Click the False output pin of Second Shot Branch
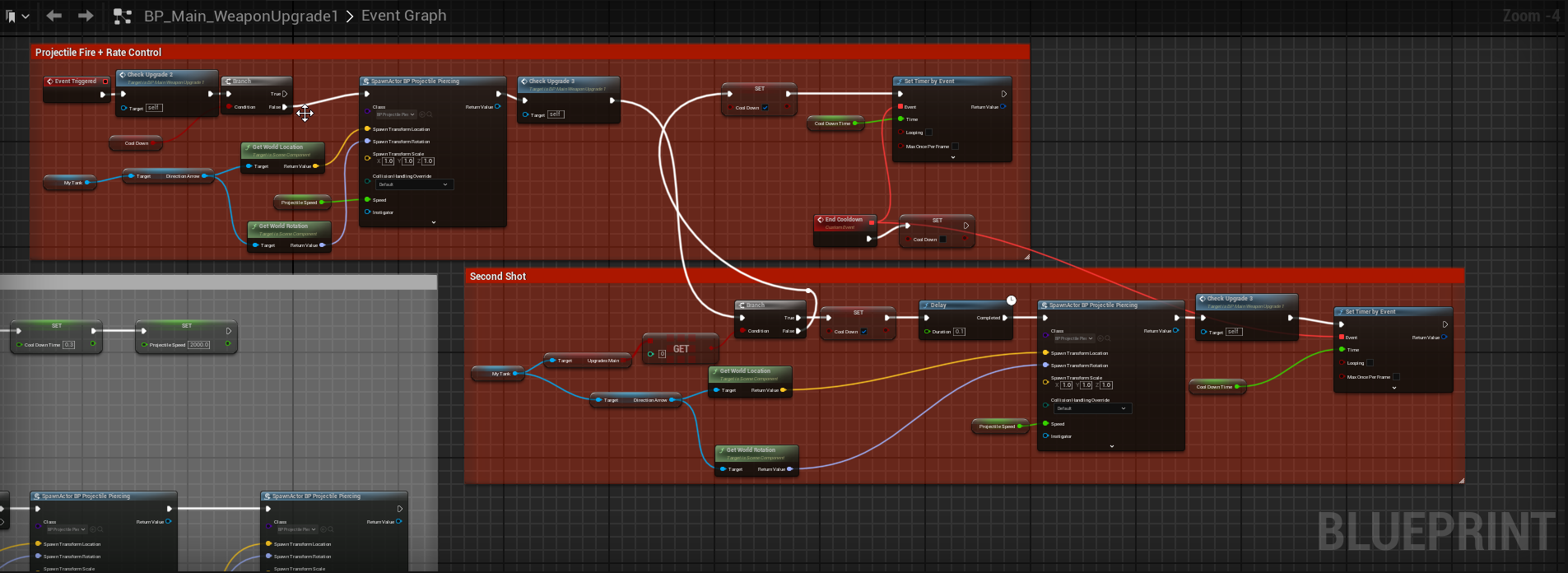The width and height of the screenshot is (1568, 573). [798, 331]
